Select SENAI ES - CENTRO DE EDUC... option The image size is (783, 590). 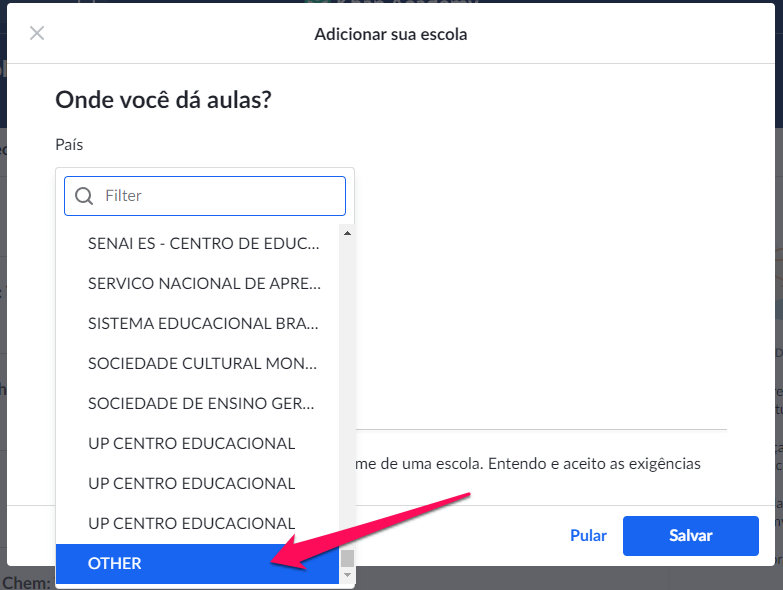[197, 244]
